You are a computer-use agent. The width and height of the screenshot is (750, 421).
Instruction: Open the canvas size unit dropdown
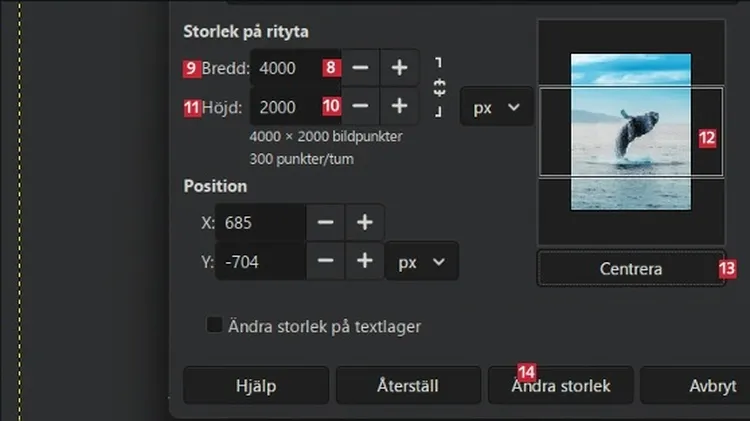[x=496, y=107]
